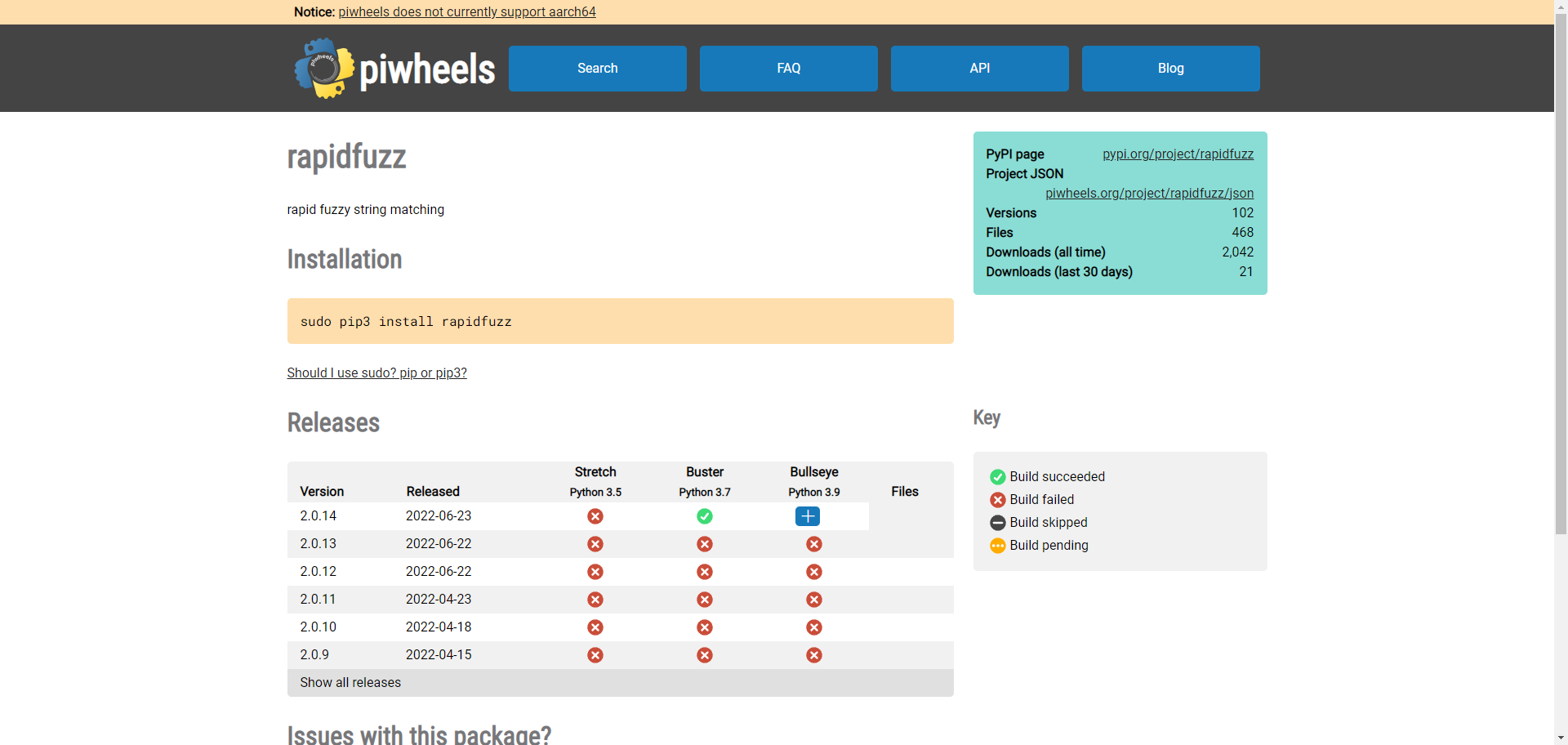Click the green build succeeded icon for 2.0.14 Buster
The height and width of the screenshot is (745, 1568).
(x=705, y=516)
